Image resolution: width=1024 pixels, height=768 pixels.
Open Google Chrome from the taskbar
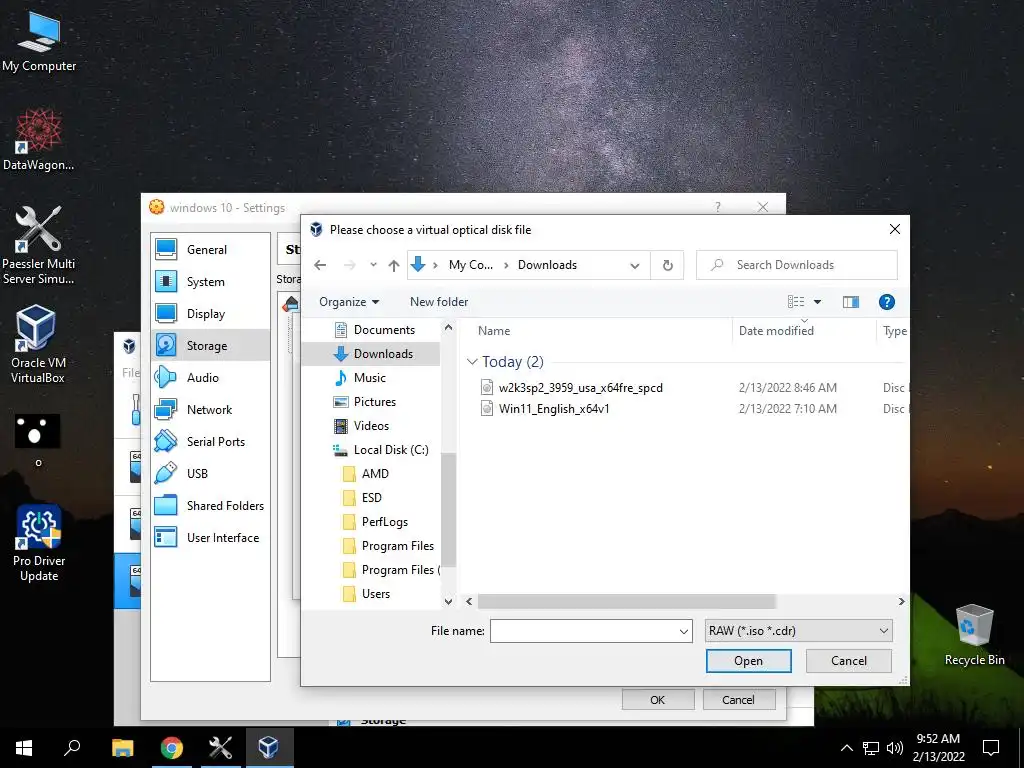[172, 747]
